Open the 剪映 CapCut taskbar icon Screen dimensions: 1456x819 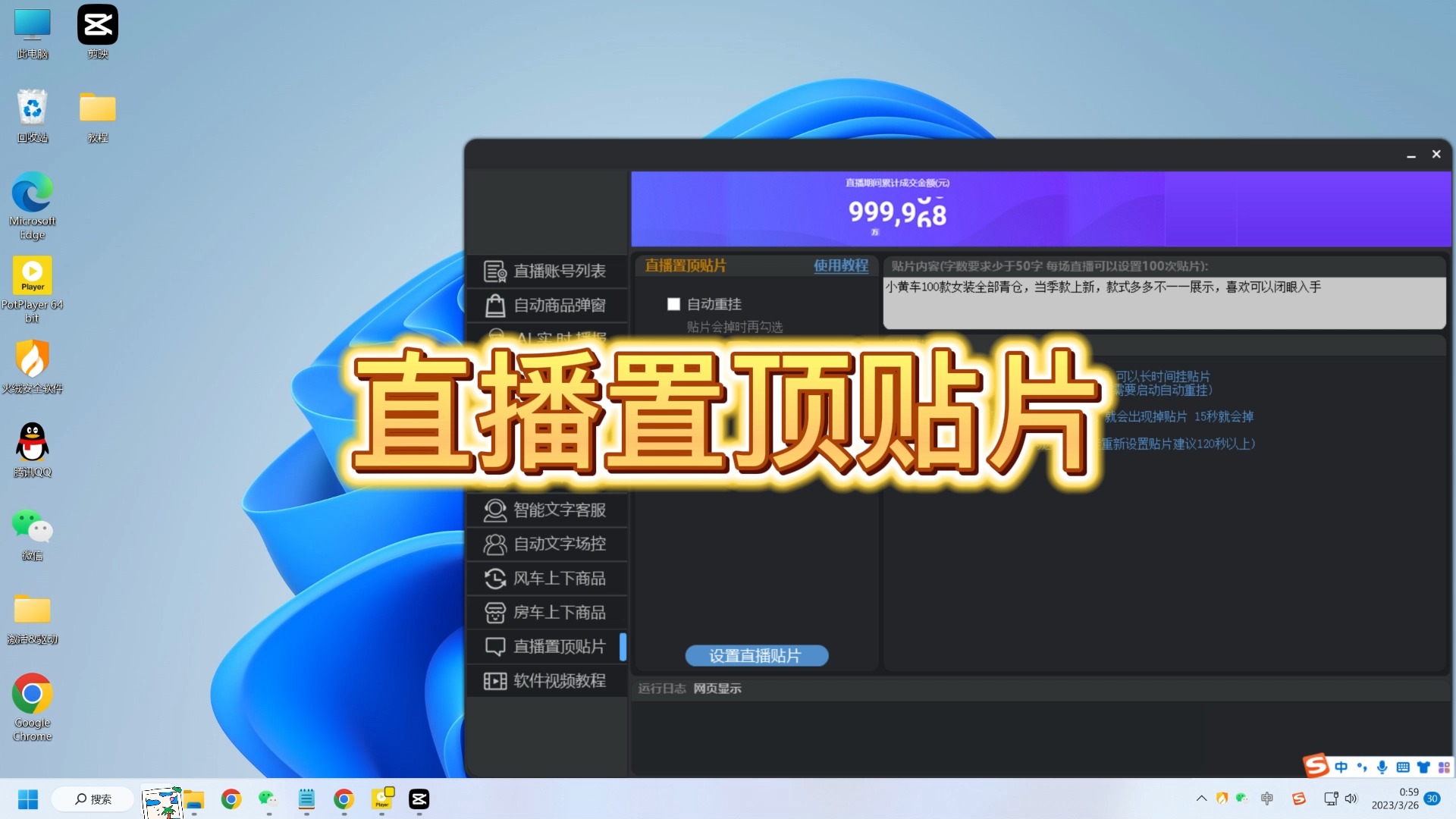tap(419, 799)
